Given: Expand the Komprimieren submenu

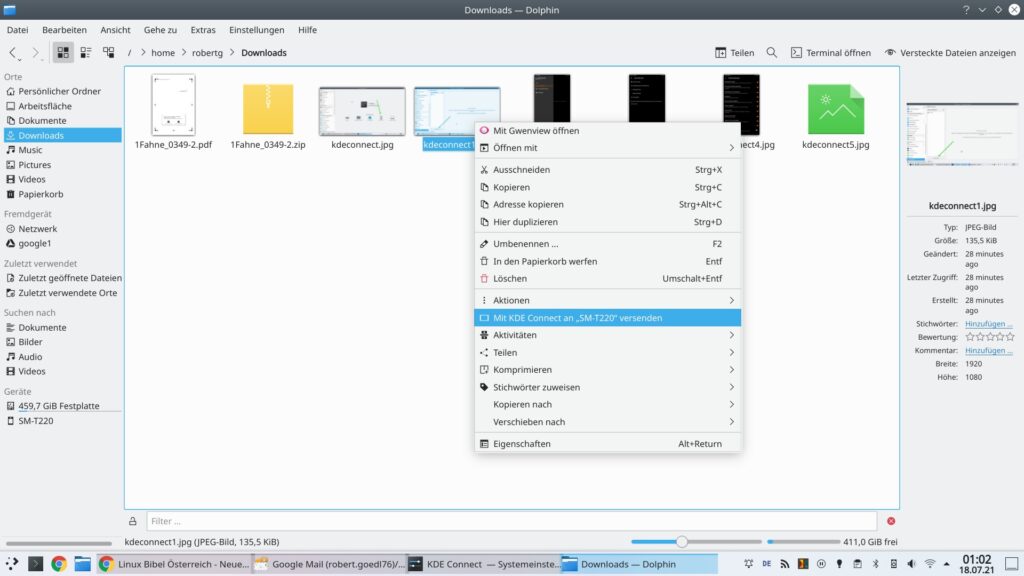Looking at the screenshot, I should pos(607,370).
